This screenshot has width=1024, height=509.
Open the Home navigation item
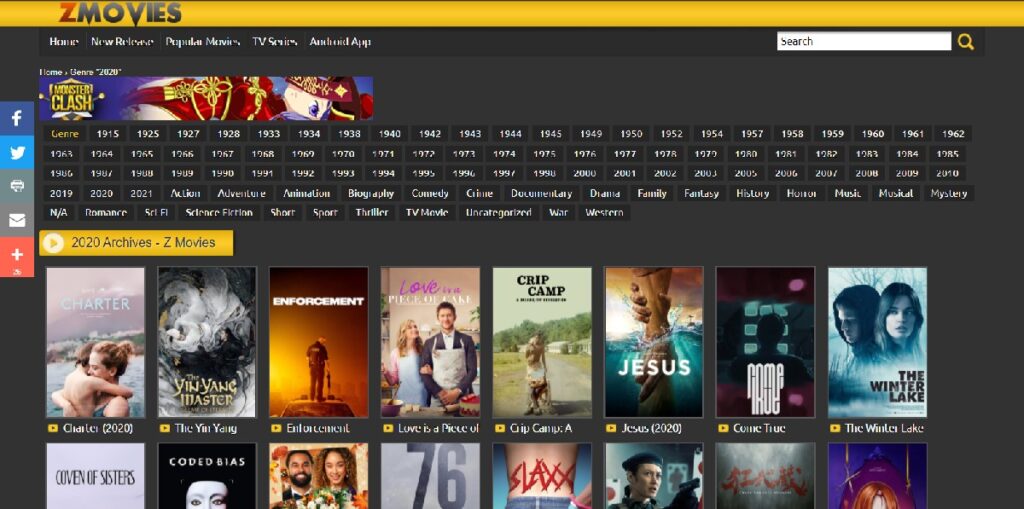pyautogui.click(x=64, y=41)
